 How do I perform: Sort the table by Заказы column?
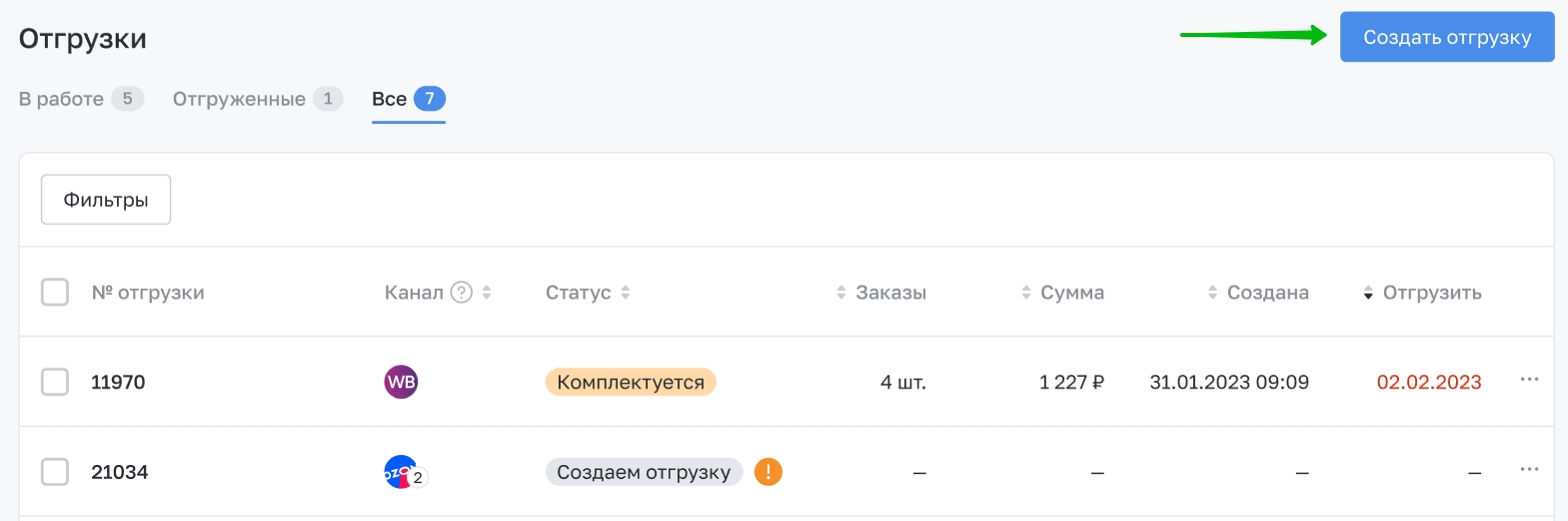[x=880, y=292]
